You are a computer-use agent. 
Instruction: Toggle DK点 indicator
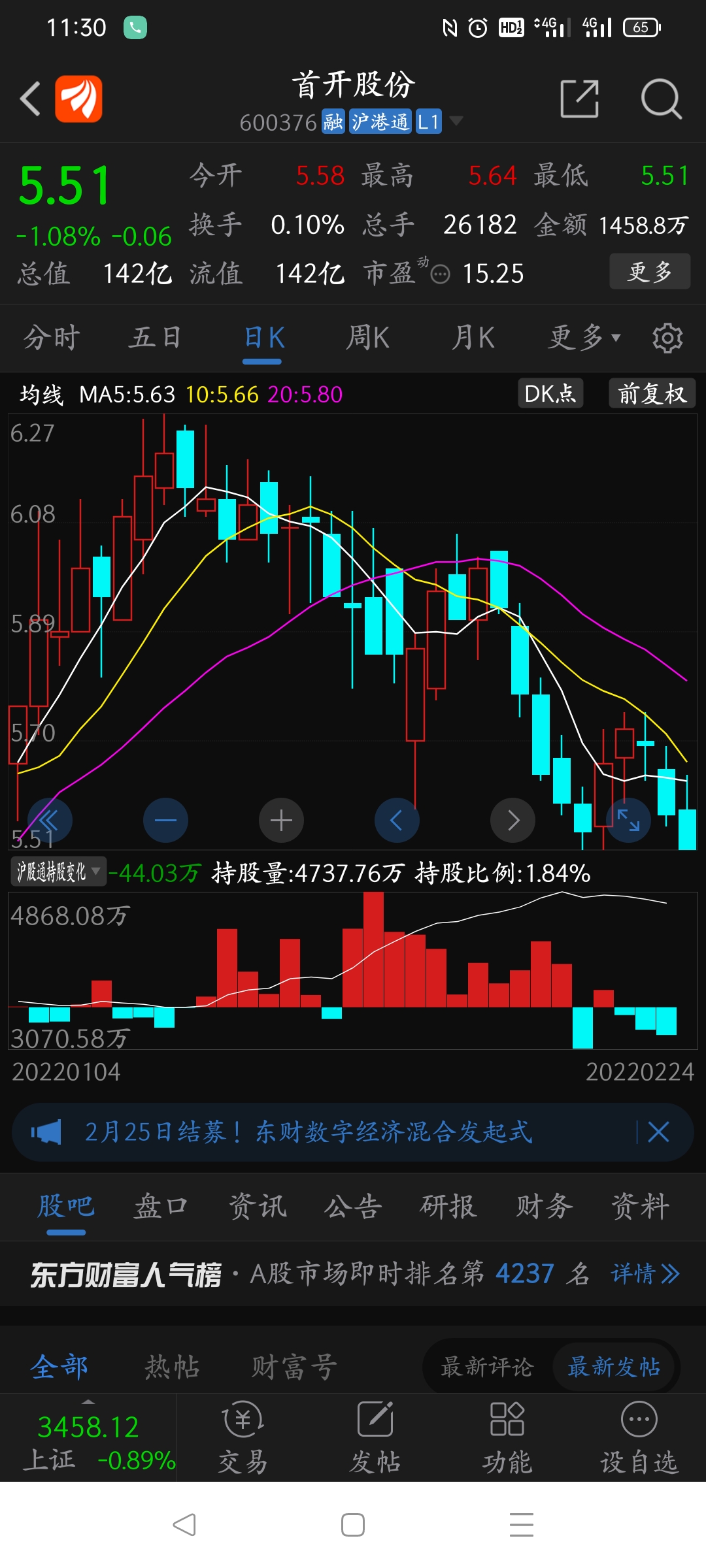click(550, 393)
